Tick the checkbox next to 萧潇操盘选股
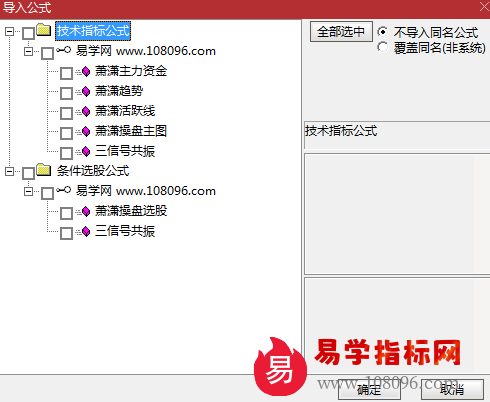 tap(66, 213)
